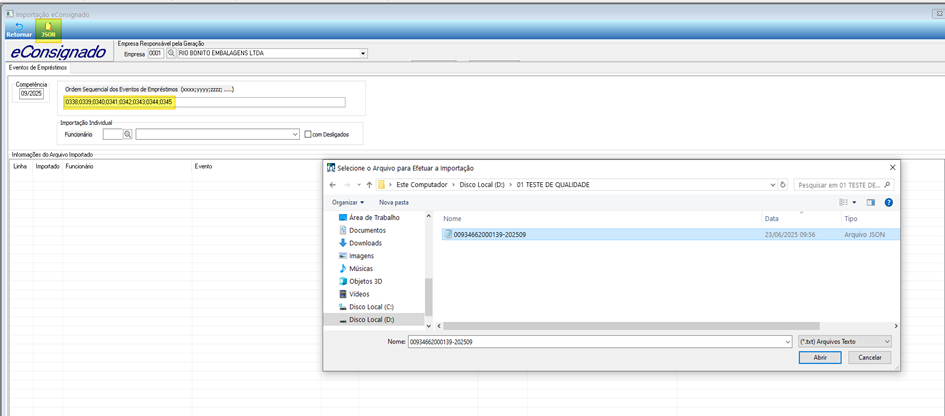945x416 pixels.
Task: Click the Funcionário code input field
Action: coord(113,134)
